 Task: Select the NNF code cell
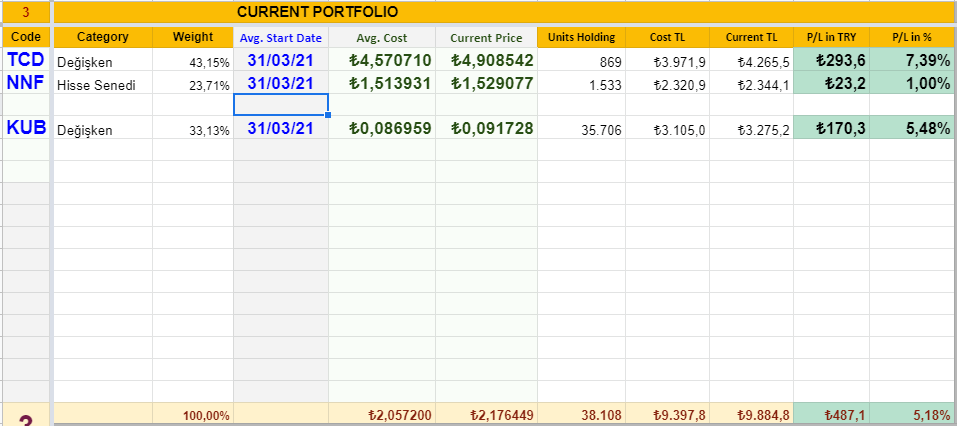pos(26,82)
